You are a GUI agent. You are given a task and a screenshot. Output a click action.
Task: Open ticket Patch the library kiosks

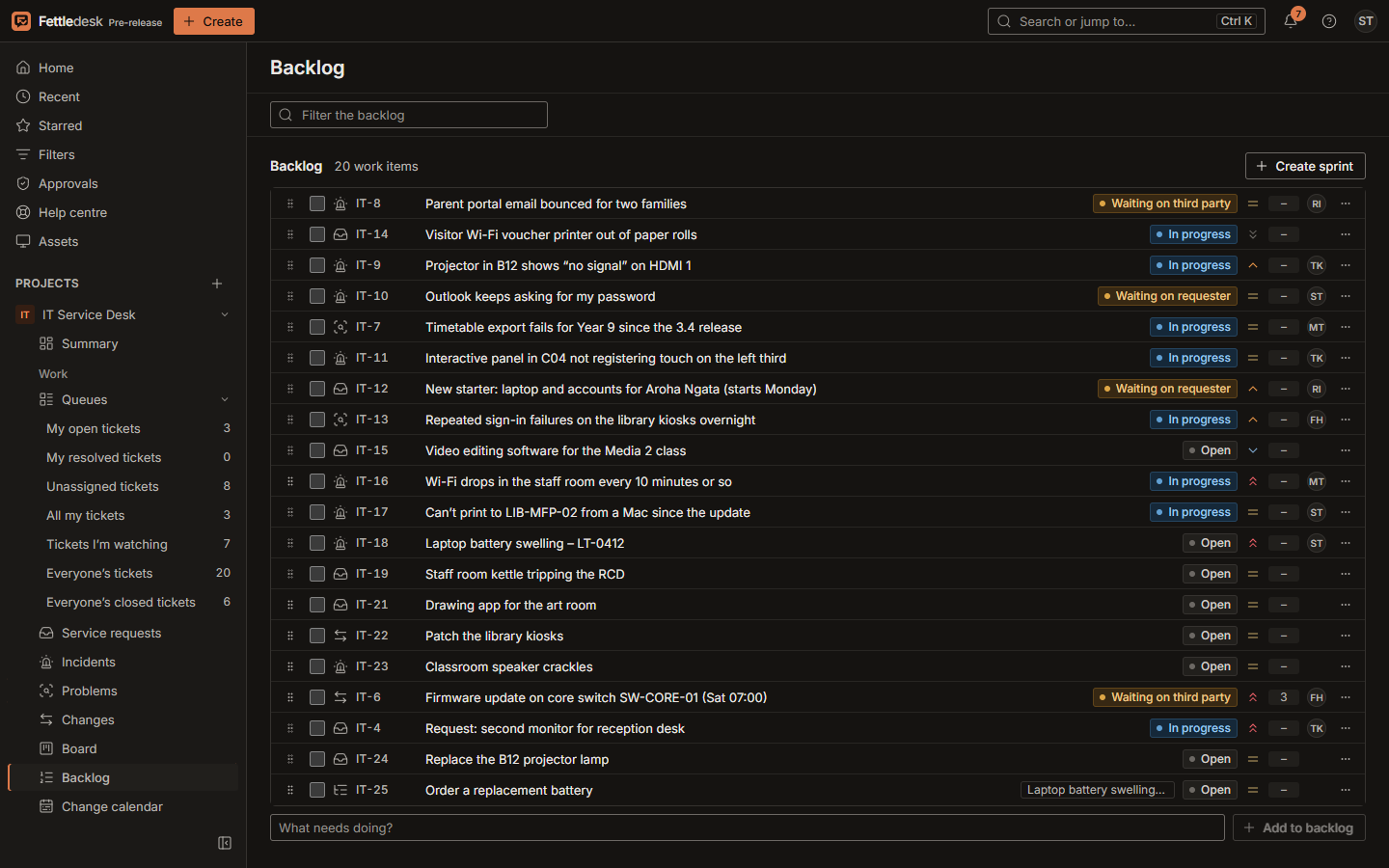pyautogui.click(x=494, y=636)
